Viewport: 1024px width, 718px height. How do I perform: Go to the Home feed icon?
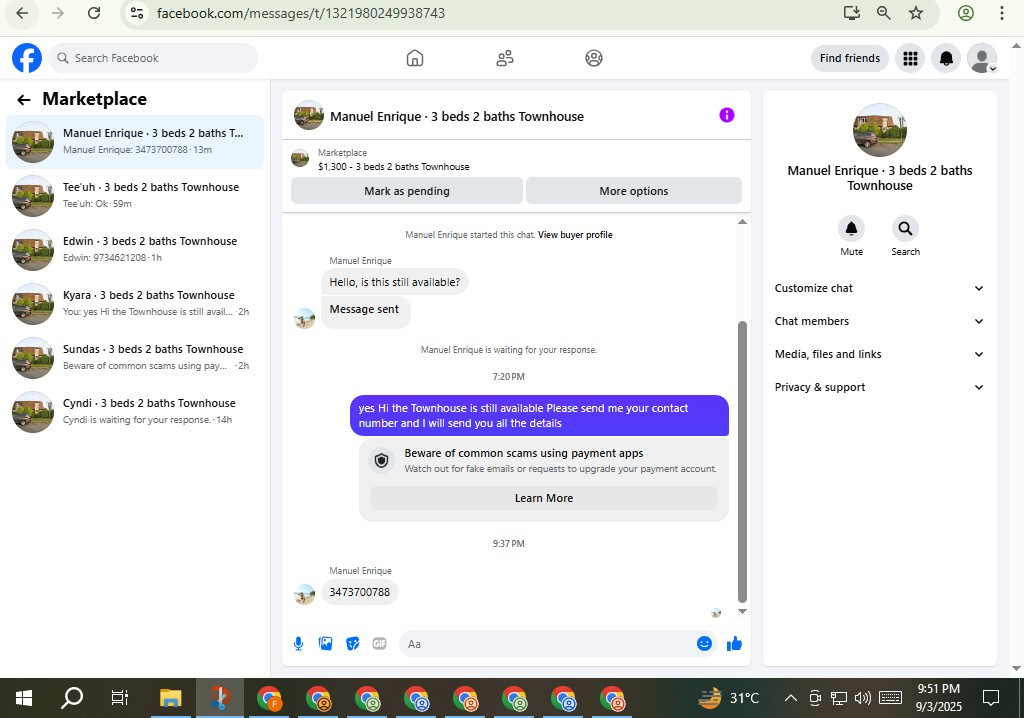415,58
